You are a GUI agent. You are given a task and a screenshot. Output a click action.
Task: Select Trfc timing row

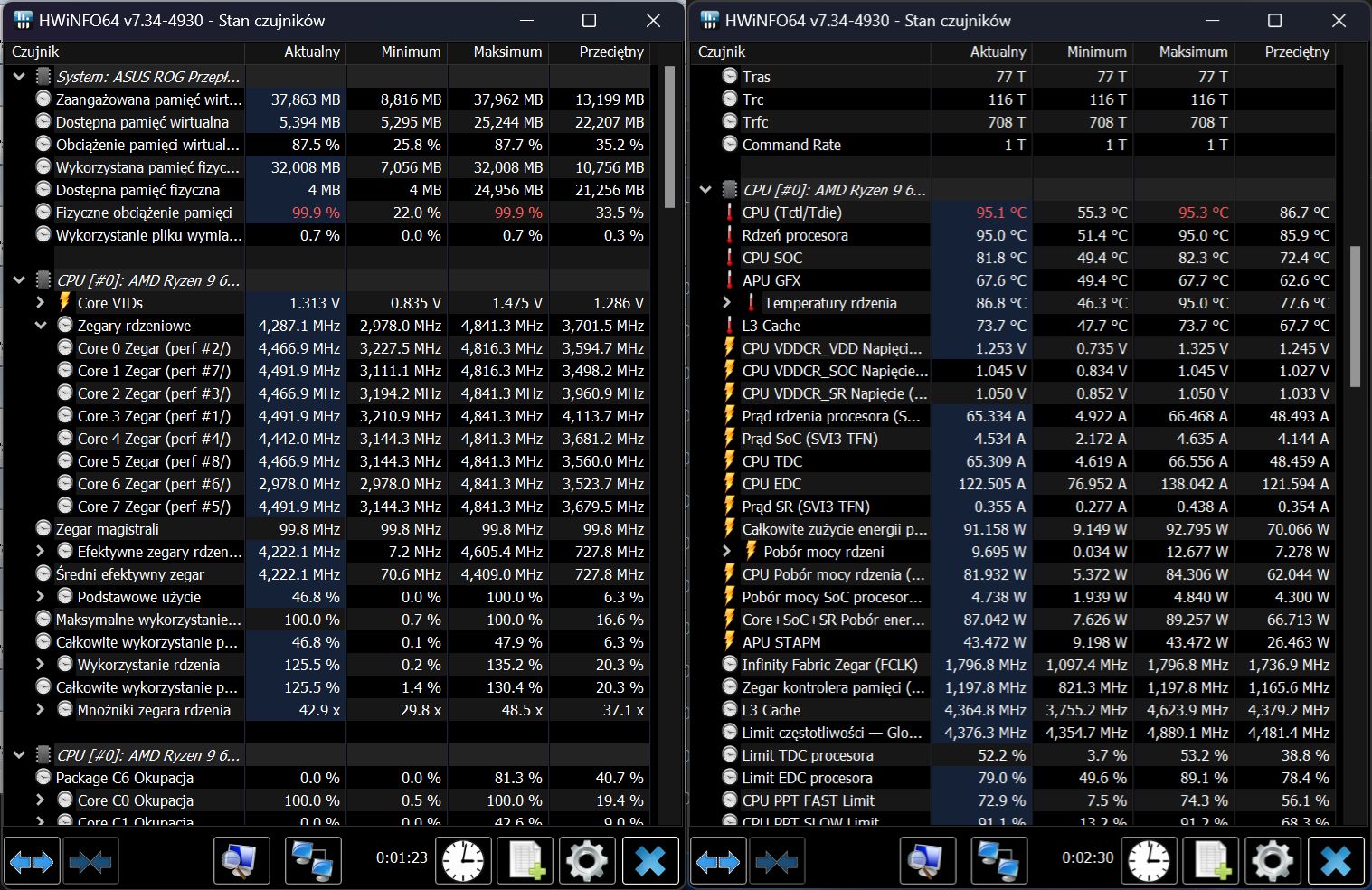point(1013,122)
